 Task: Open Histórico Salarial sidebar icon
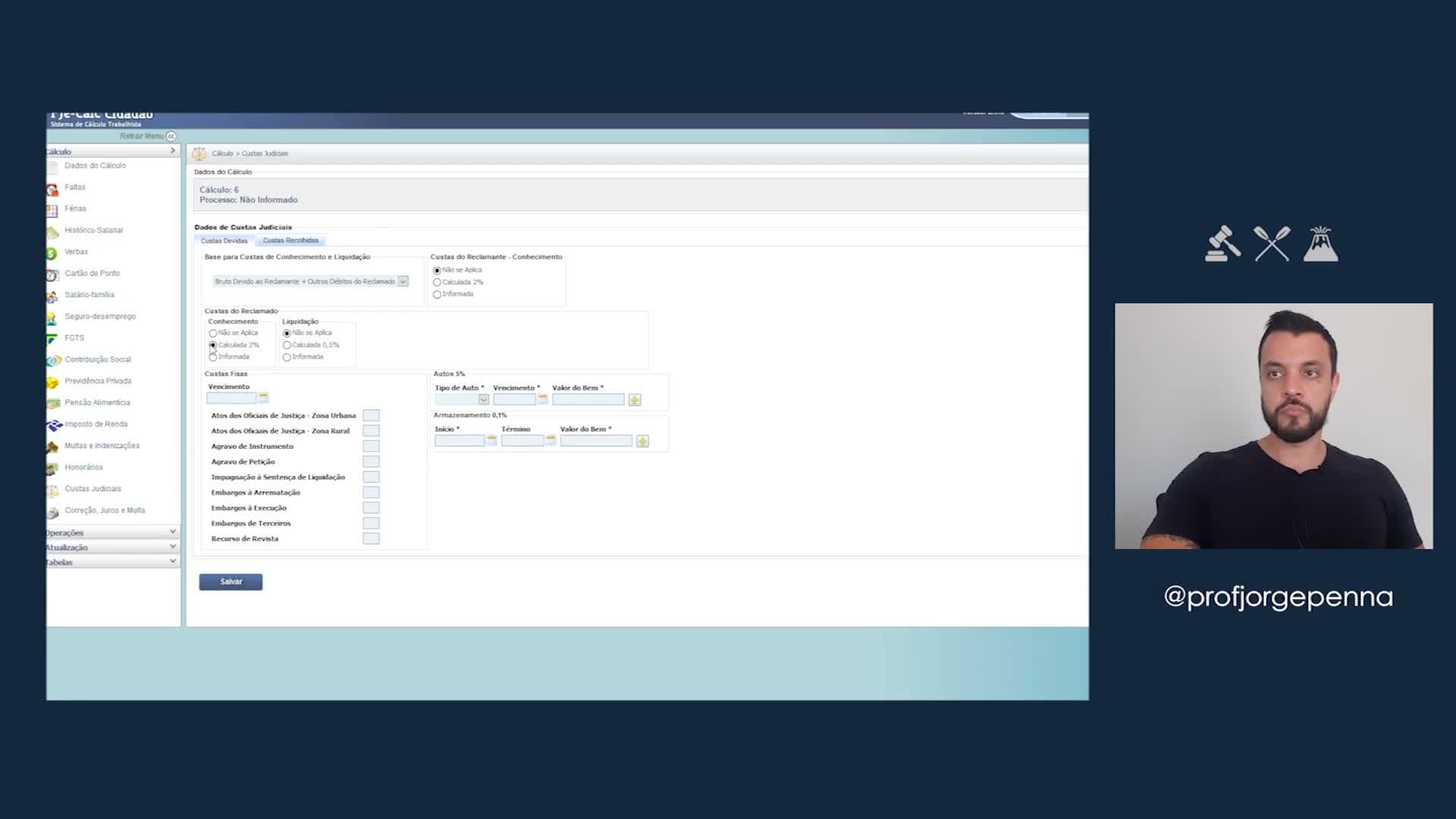click(52, 232)
